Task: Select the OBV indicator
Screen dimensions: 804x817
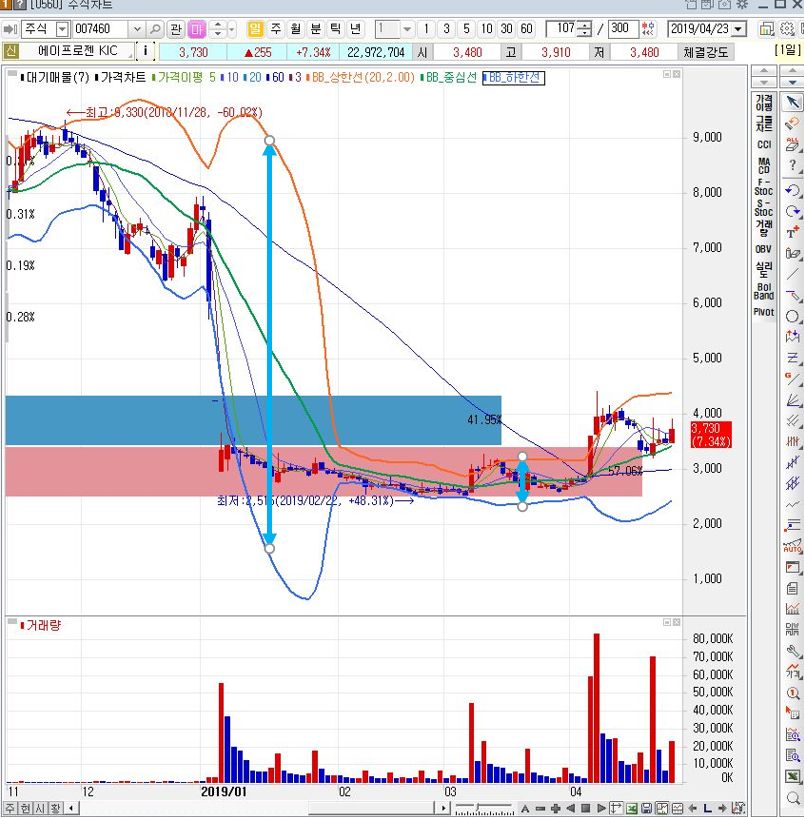Action: tap(763, 249)
